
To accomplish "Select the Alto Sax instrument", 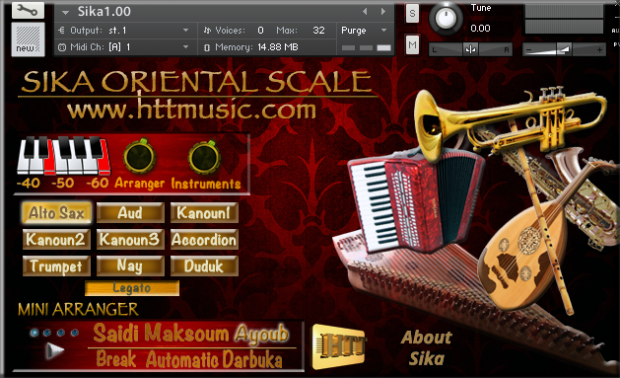I will tap(57, 213).
